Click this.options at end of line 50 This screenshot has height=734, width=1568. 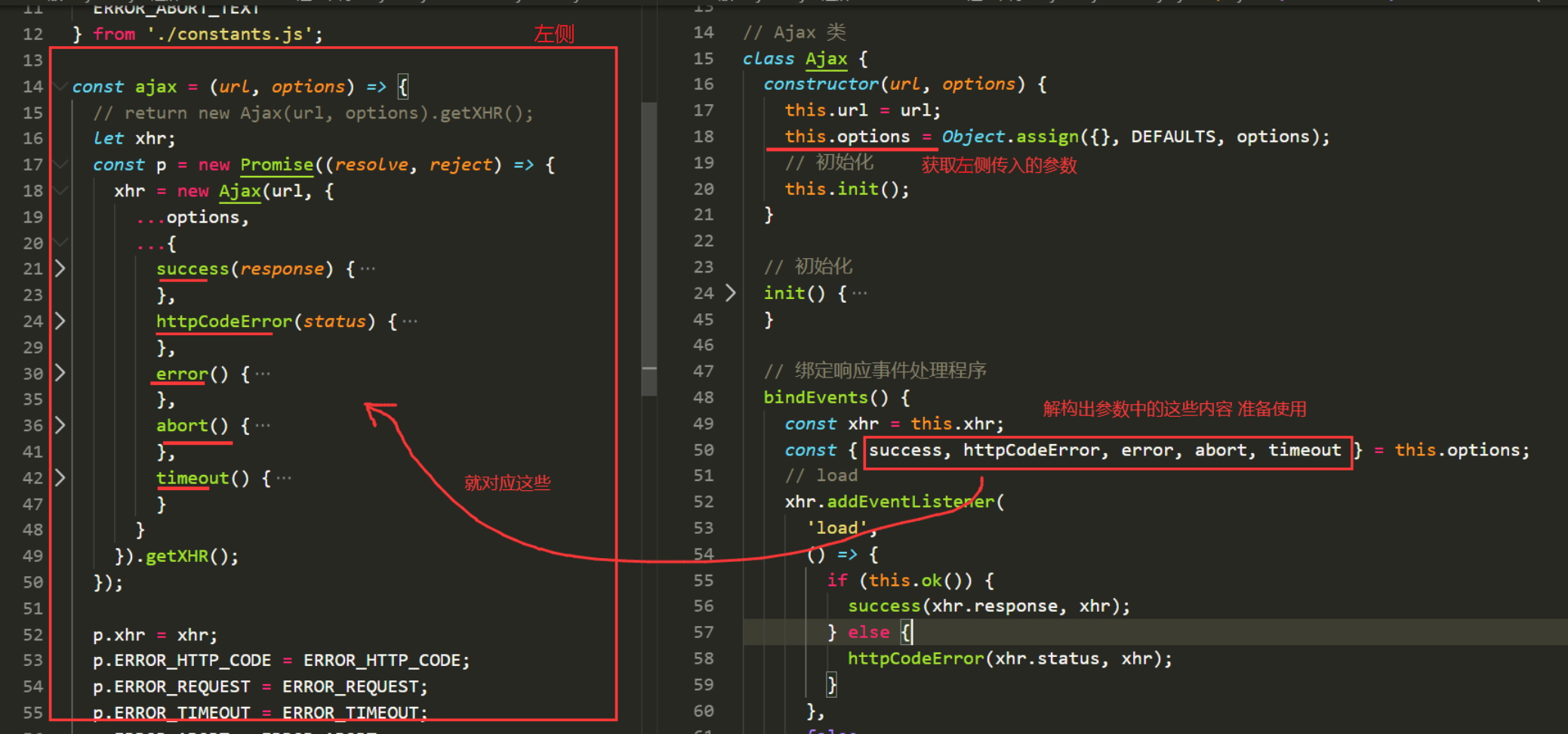pyautogui.click(x=1456, y=450)
